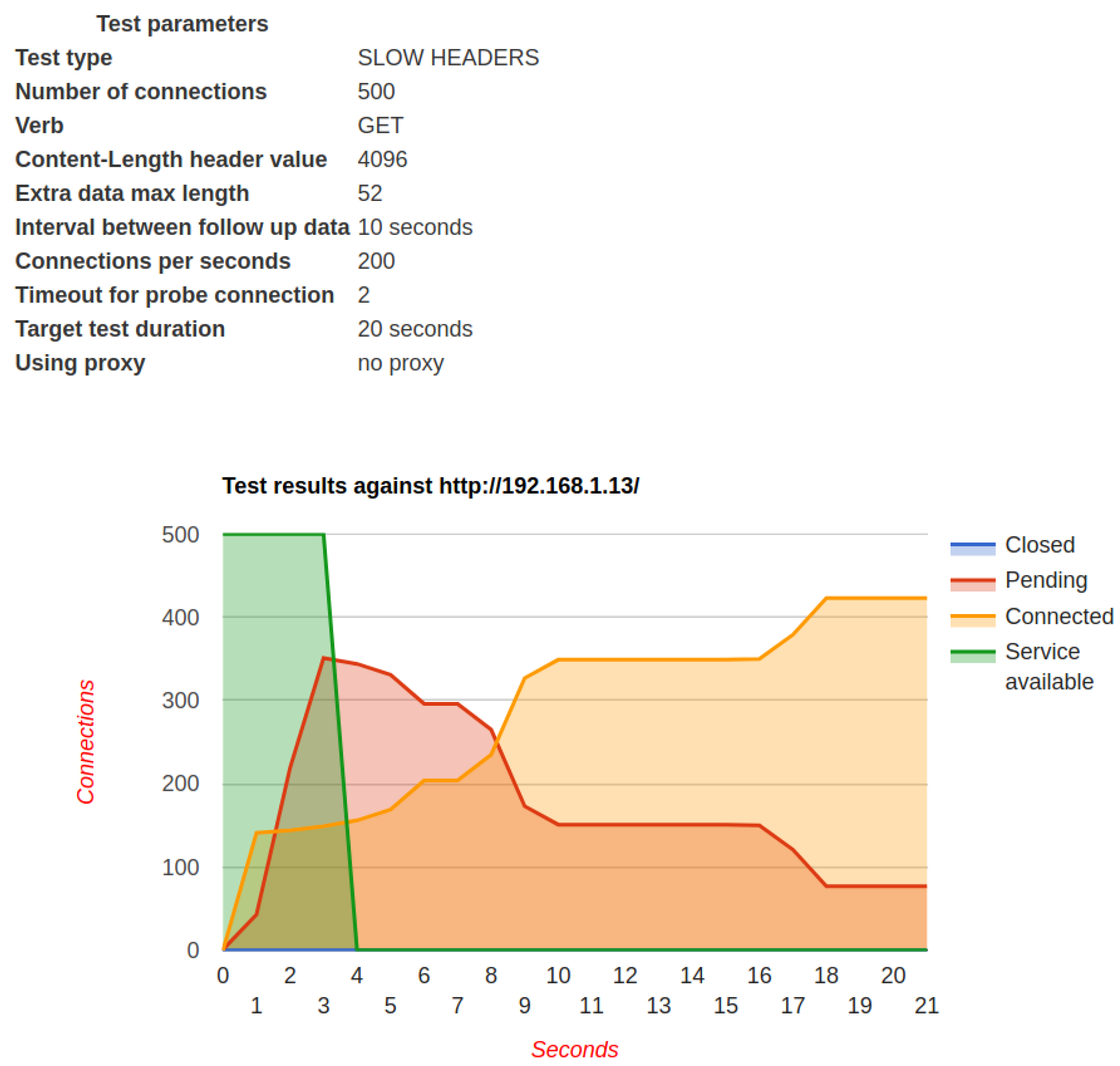The image size is (1120, 1066).
Task: Click 'Interval between follow up data' label
Action: click(x=182, y=227)
